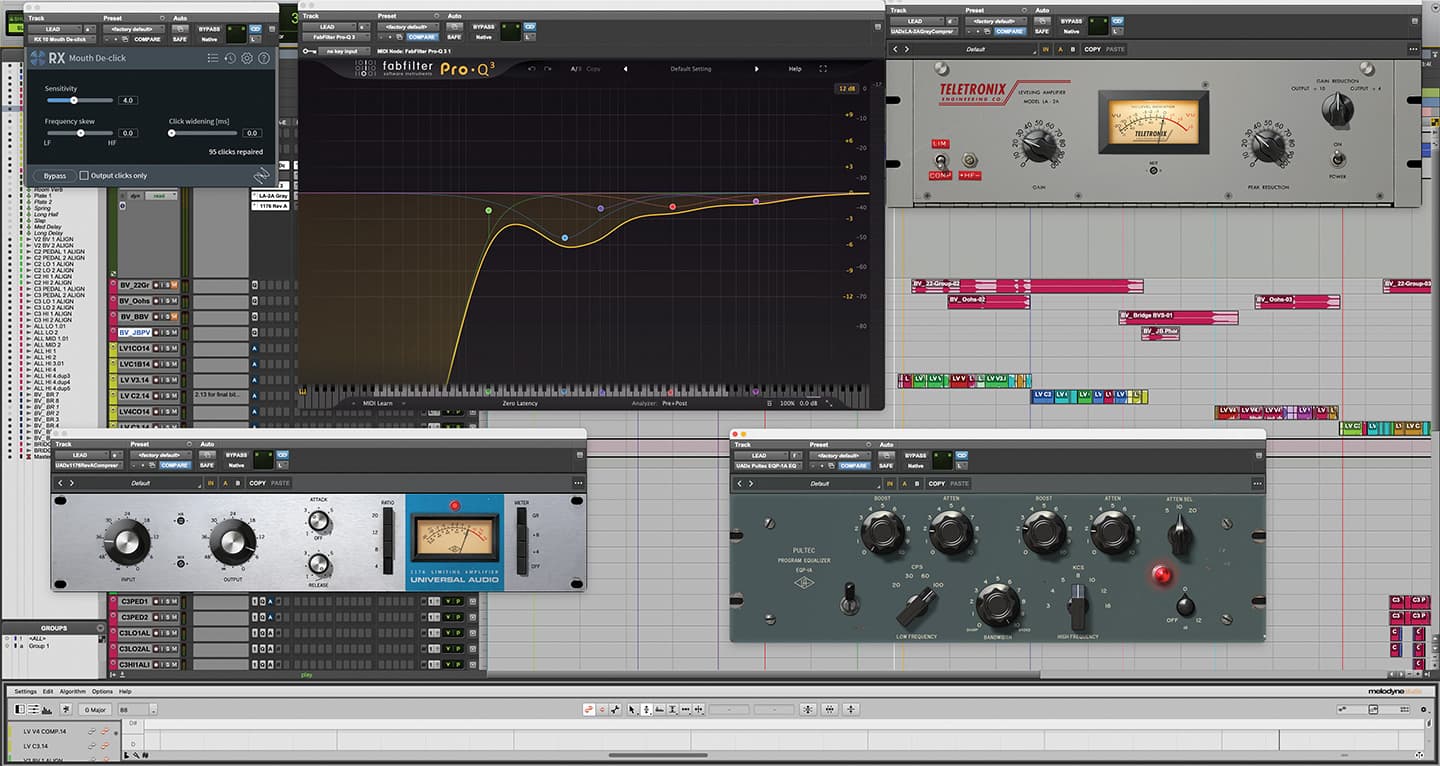Select the Melodyne pitch tool
This screenshot has height=766, width=1440.
647,709
